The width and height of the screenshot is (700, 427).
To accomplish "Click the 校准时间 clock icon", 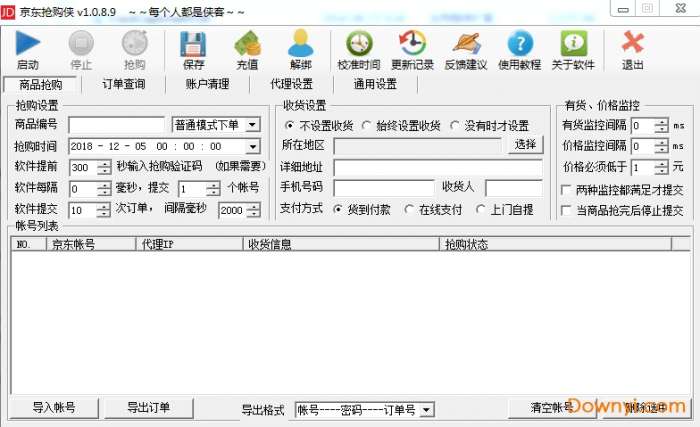I will click(359, 44).
